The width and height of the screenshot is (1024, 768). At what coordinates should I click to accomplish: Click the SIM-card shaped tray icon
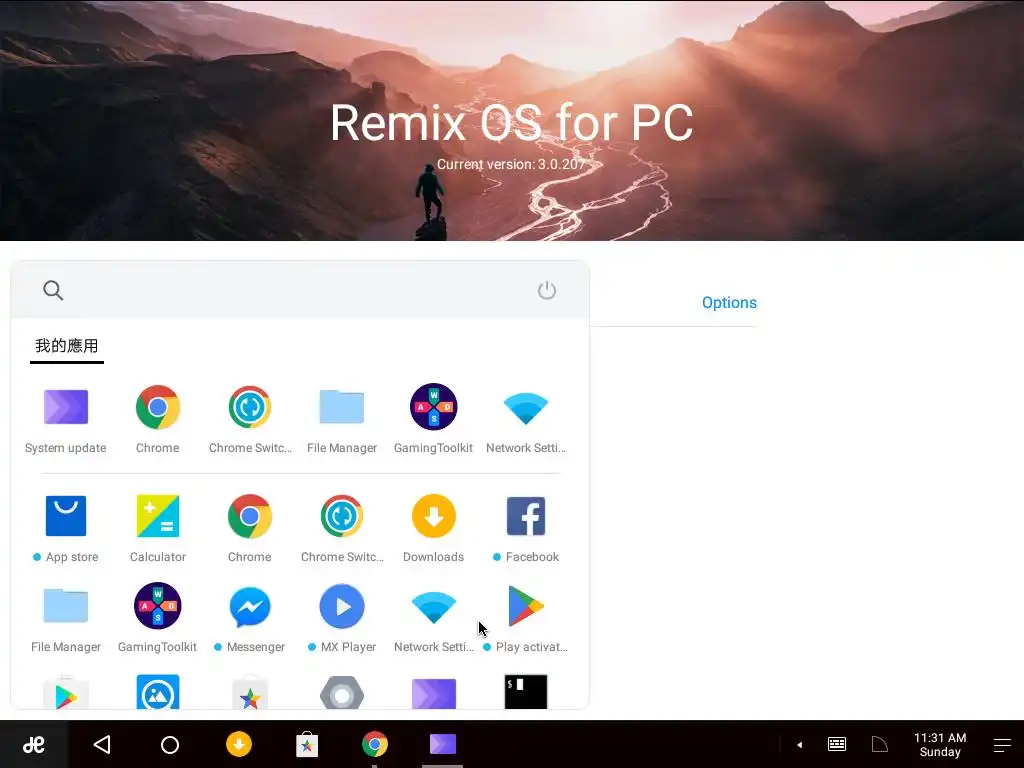pos(880,744)
